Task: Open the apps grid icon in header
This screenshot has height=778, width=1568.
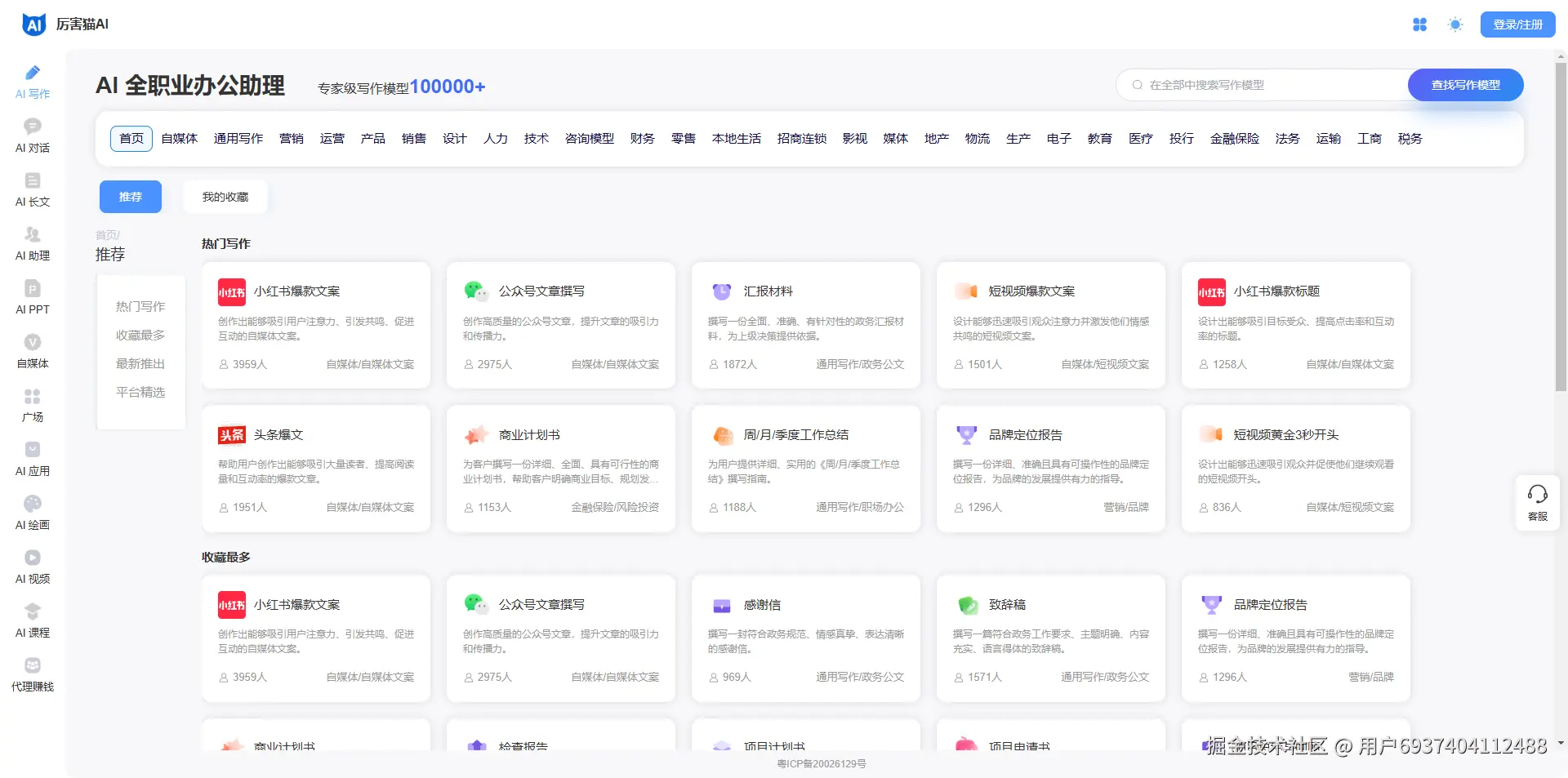Action: click(x=1420, y=24)
